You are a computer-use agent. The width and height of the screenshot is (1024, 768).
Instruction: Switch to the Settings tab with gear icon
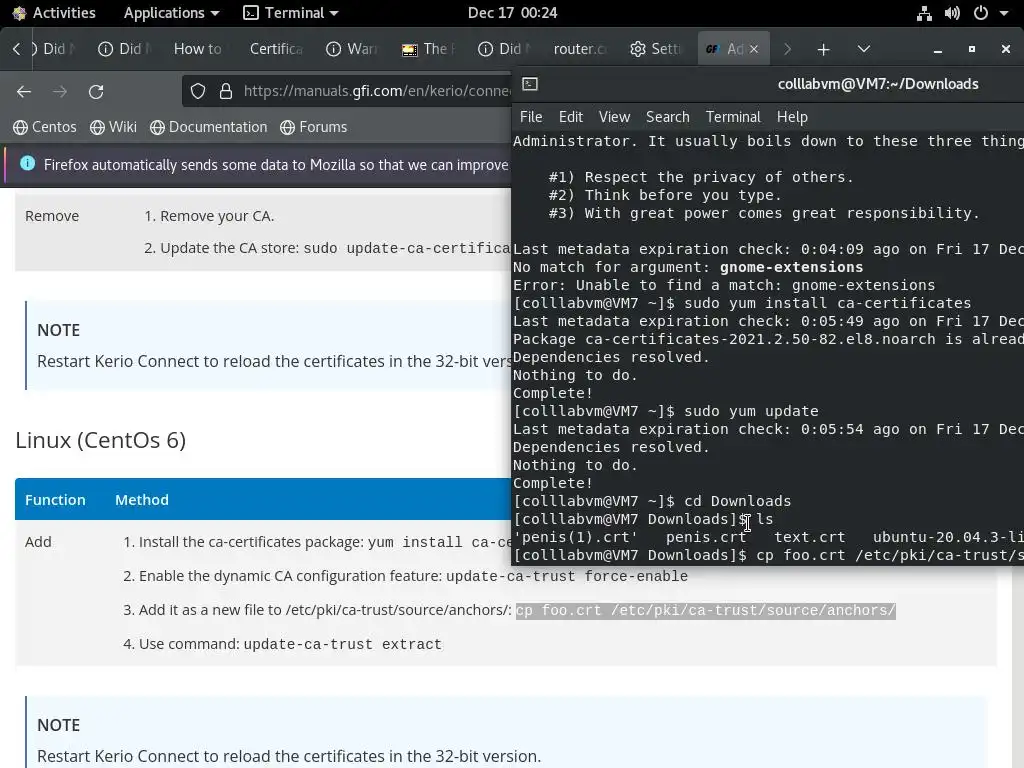pyautogui.click(x=656, y=49)
